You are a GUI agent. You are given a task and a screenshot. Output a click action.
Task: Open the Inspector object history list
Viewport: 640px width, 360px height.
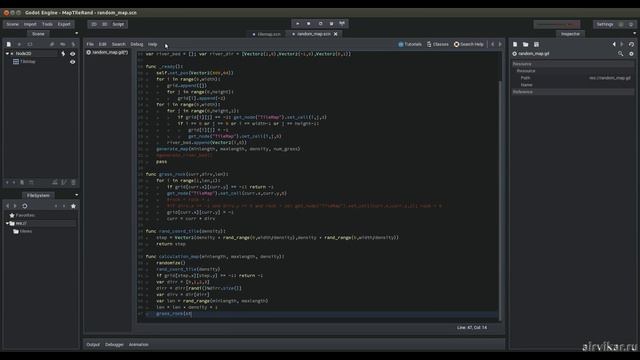point(631,44)
